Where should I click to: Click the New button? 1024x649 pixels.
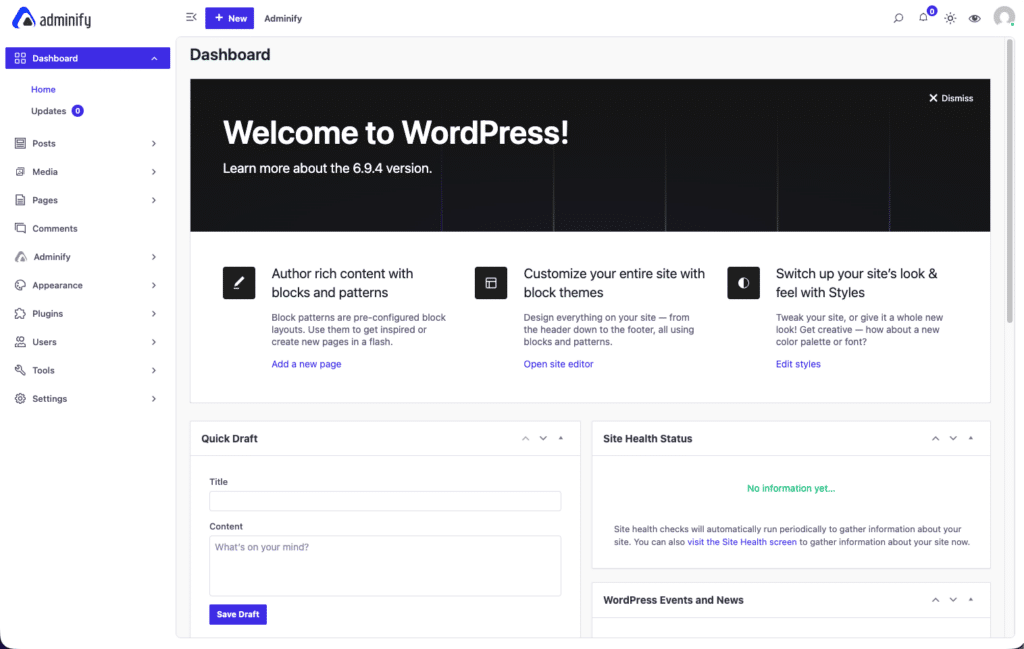click(229, 18)
